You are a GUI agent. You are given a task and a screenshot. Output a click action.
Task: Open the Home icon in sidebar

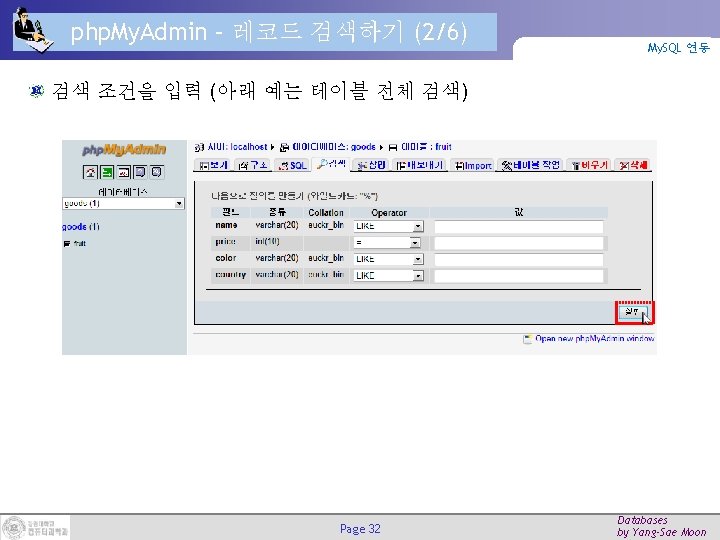(x=90, y=172)
